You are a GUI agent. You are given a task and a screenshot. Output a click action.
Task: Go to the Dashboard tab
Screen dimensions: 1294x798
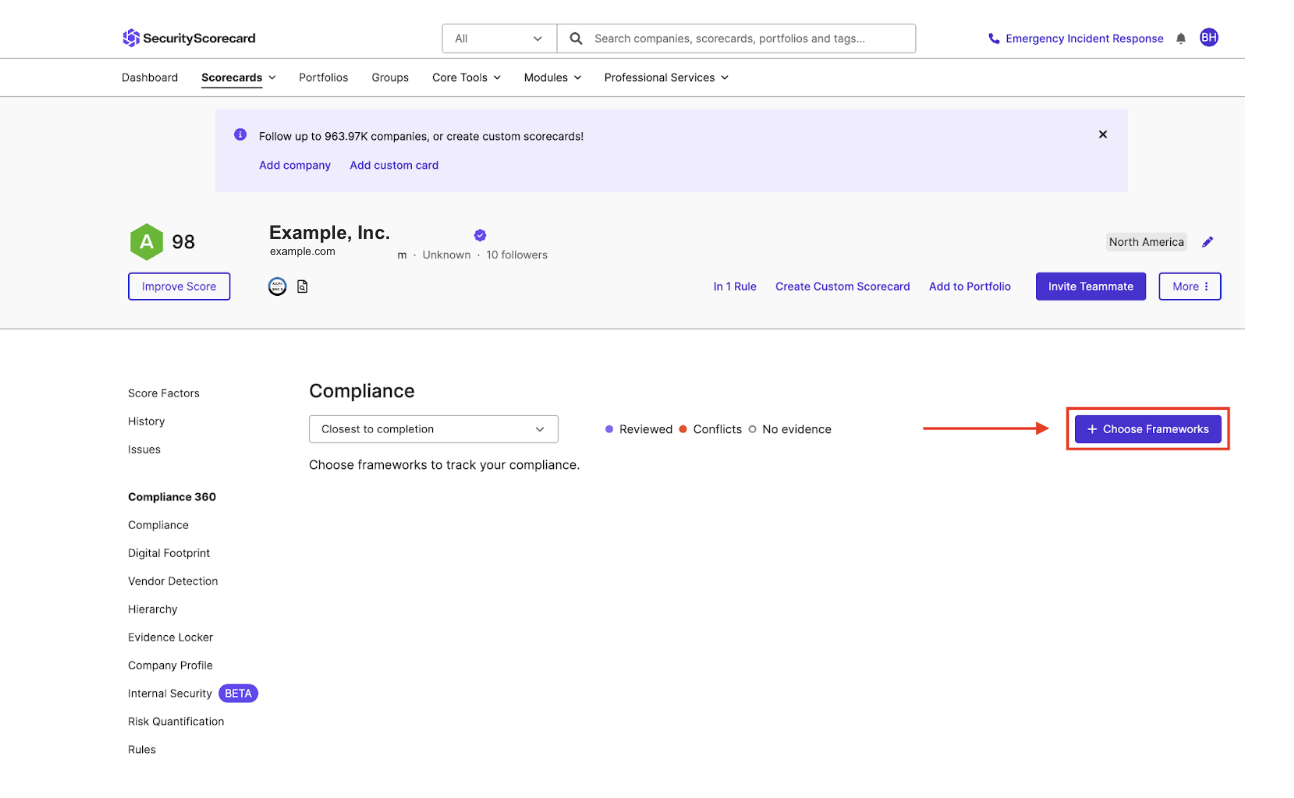(150, 77)
